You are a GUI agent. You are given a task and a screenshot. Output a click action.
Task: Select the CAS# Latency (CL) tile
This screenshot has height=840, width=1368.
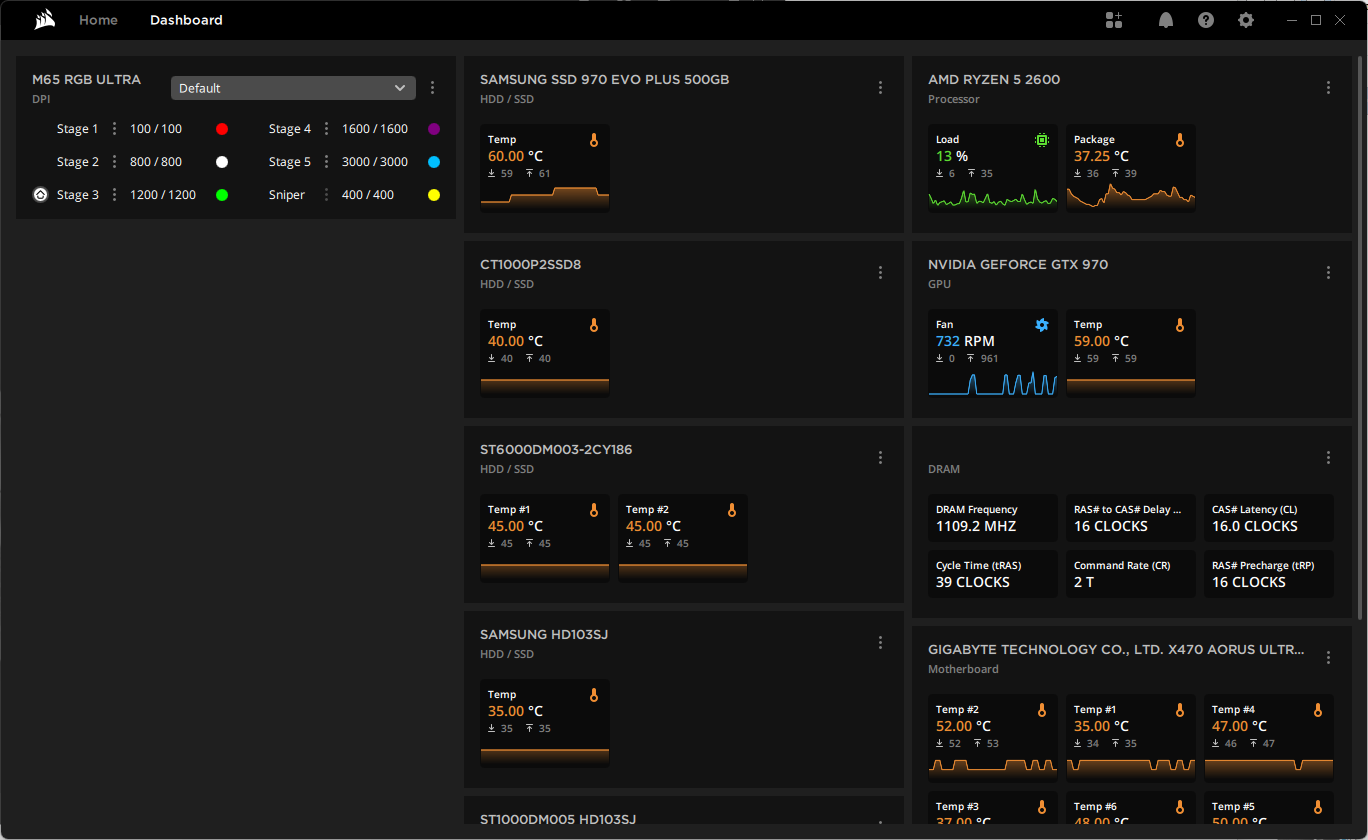pos(1269,518)
